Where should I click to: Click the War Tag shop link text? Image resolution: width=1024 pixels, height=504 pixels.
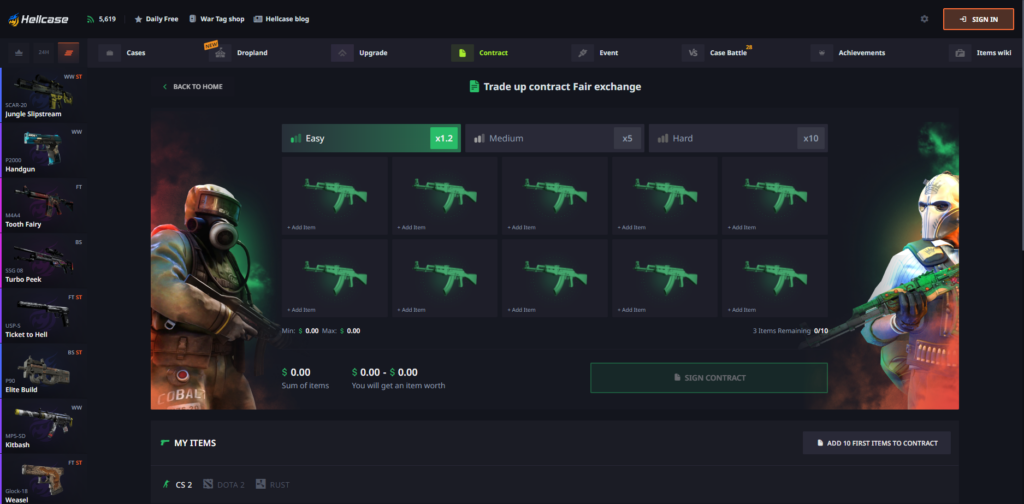[222, 19]
